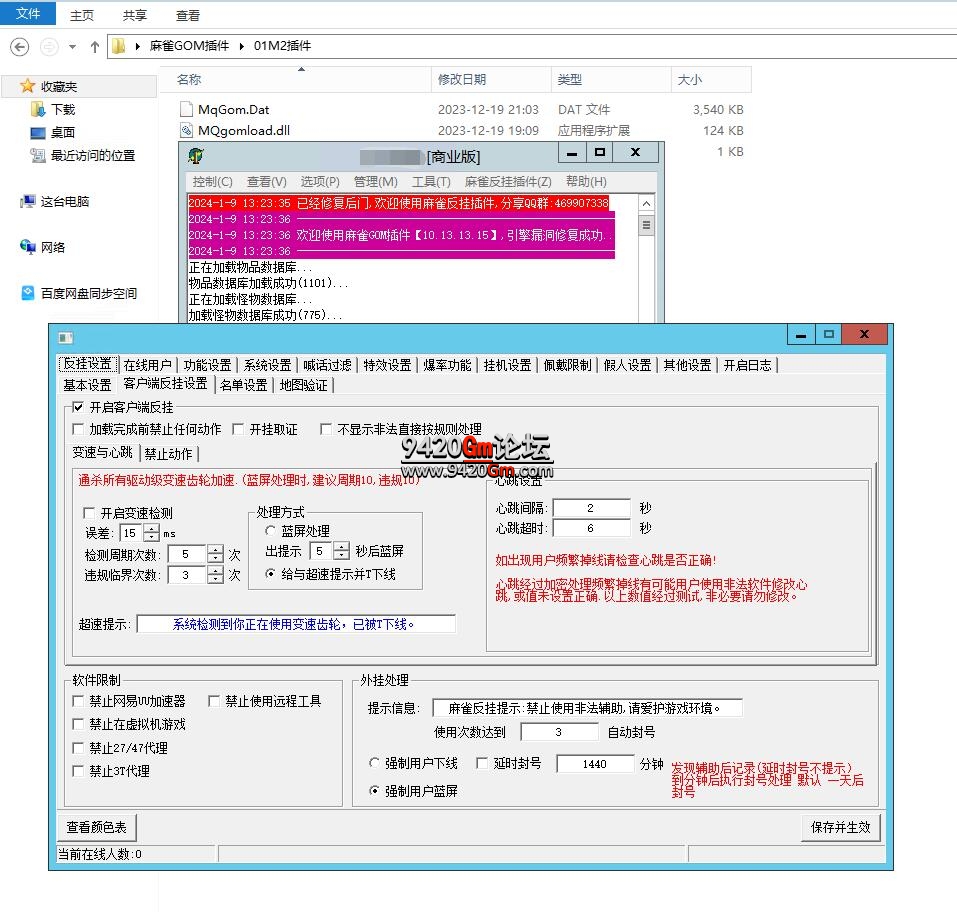The height and width of the screenshot is (912, 957).
Task: Click the 违规临界次数 spinner arrows
Action: (x=215, y=575)
